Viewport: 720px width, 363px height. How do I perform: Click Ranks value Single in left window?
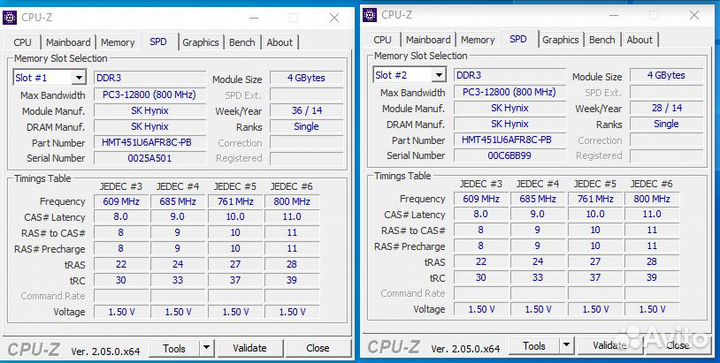306,126
